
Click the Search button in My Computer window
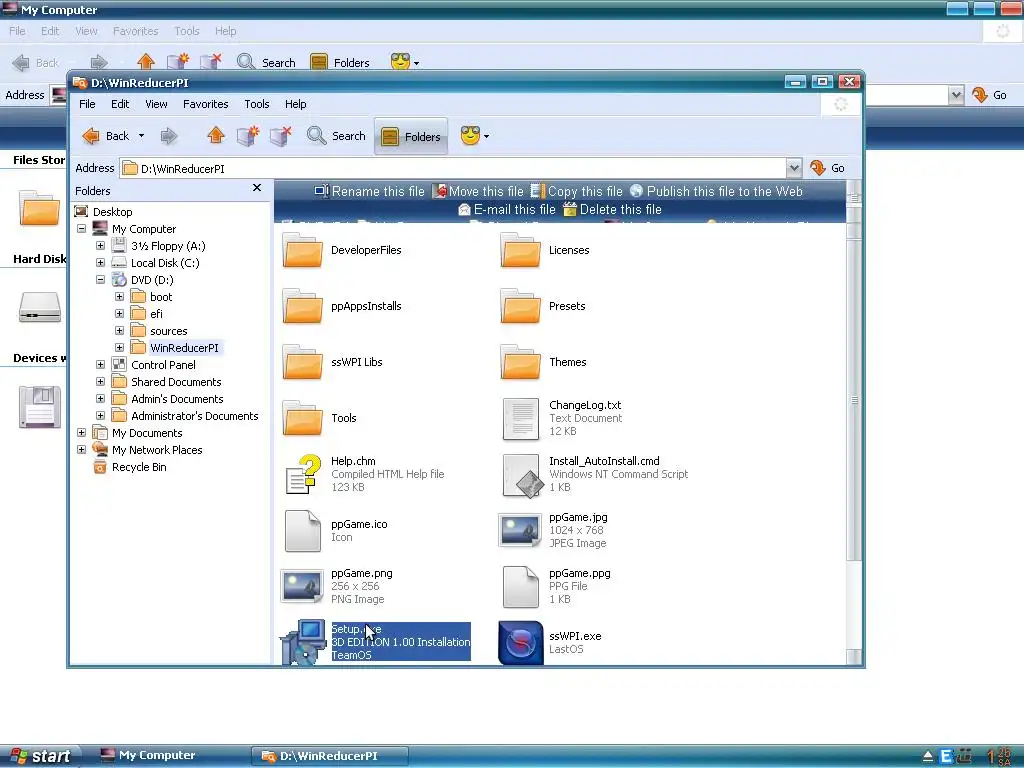tap(266, 63)
